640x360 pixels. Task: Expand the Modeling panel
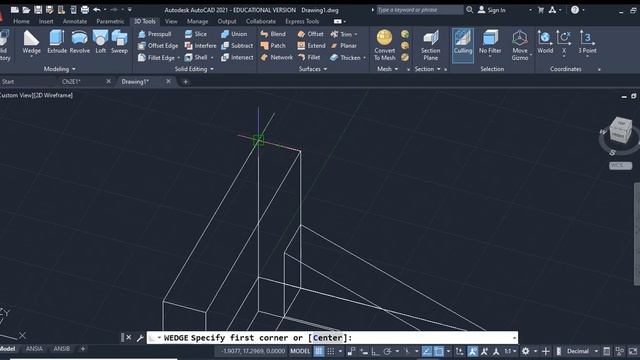(x=60, y=69)
